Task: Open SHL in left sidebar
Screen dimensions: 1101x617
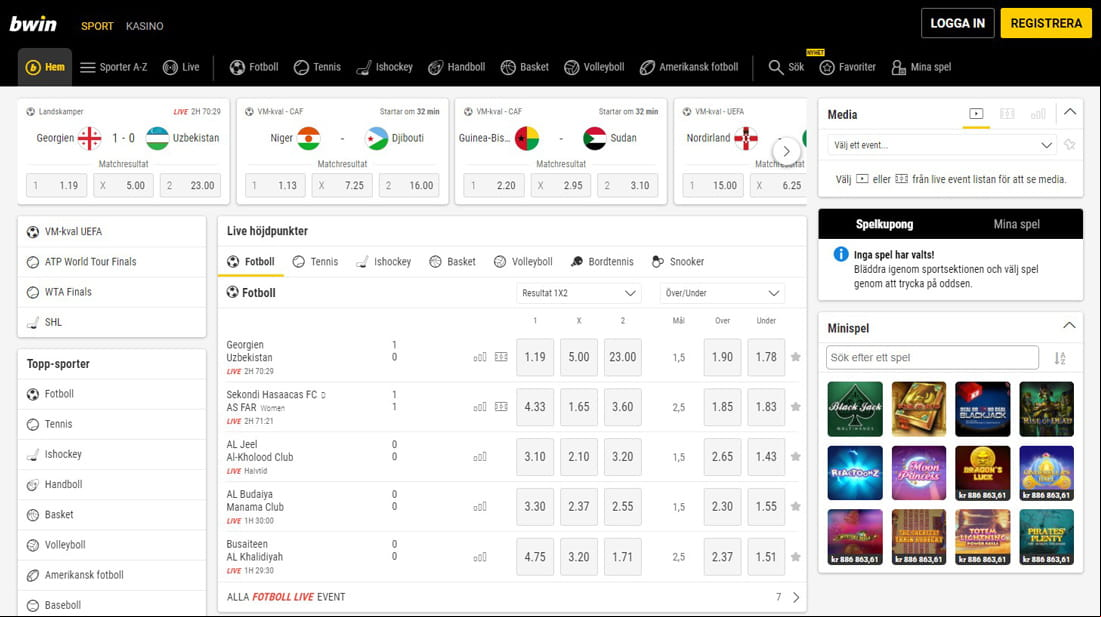Action: (112, 322)
